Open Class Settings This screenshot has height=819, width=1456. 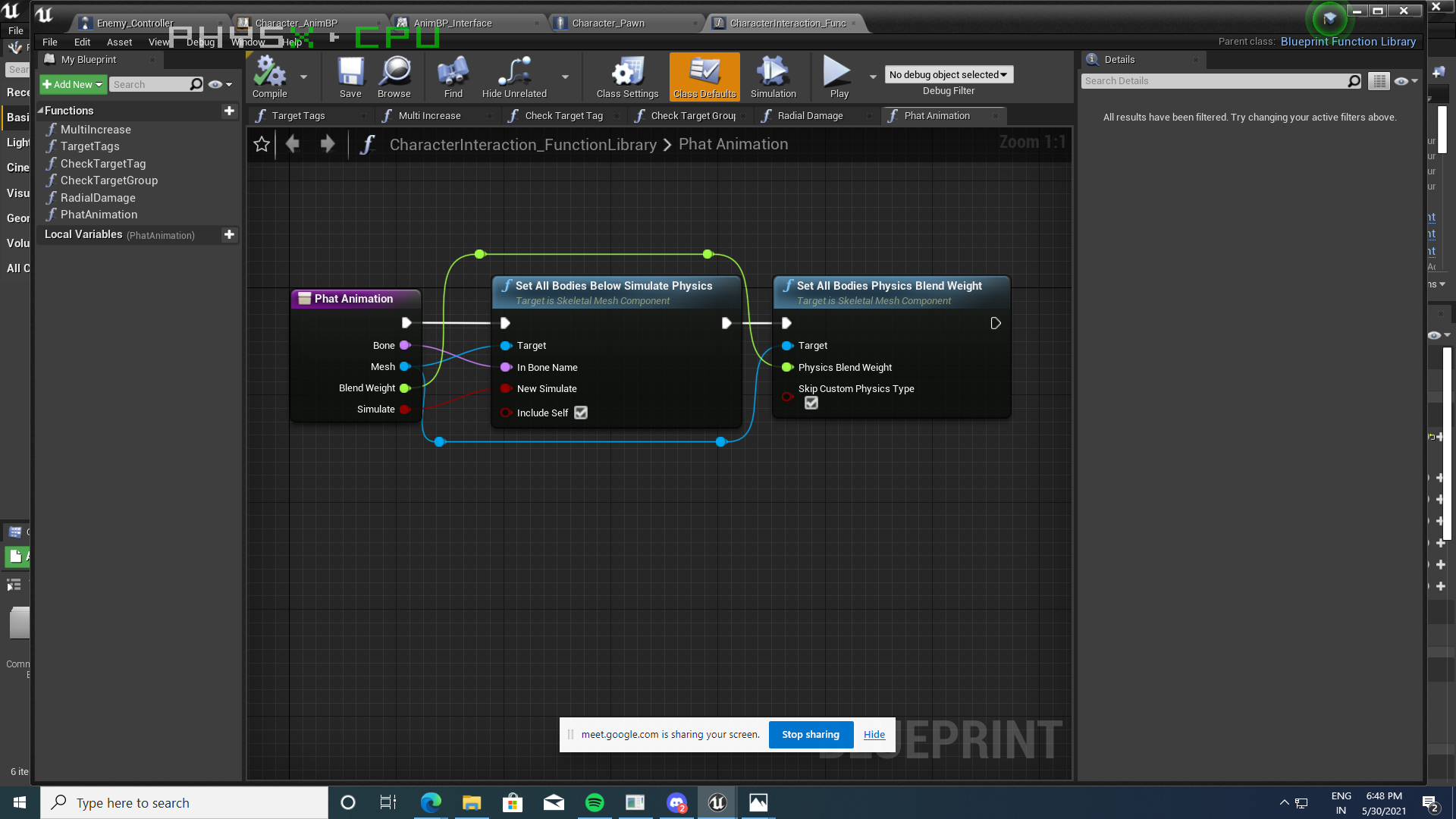[627, 76]
